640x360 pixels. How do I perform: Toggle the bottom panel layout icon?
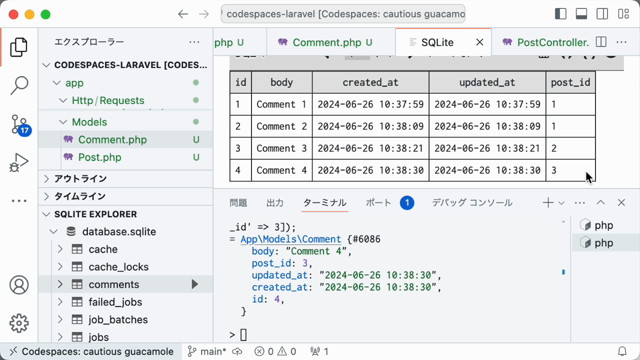pos(582,14)
